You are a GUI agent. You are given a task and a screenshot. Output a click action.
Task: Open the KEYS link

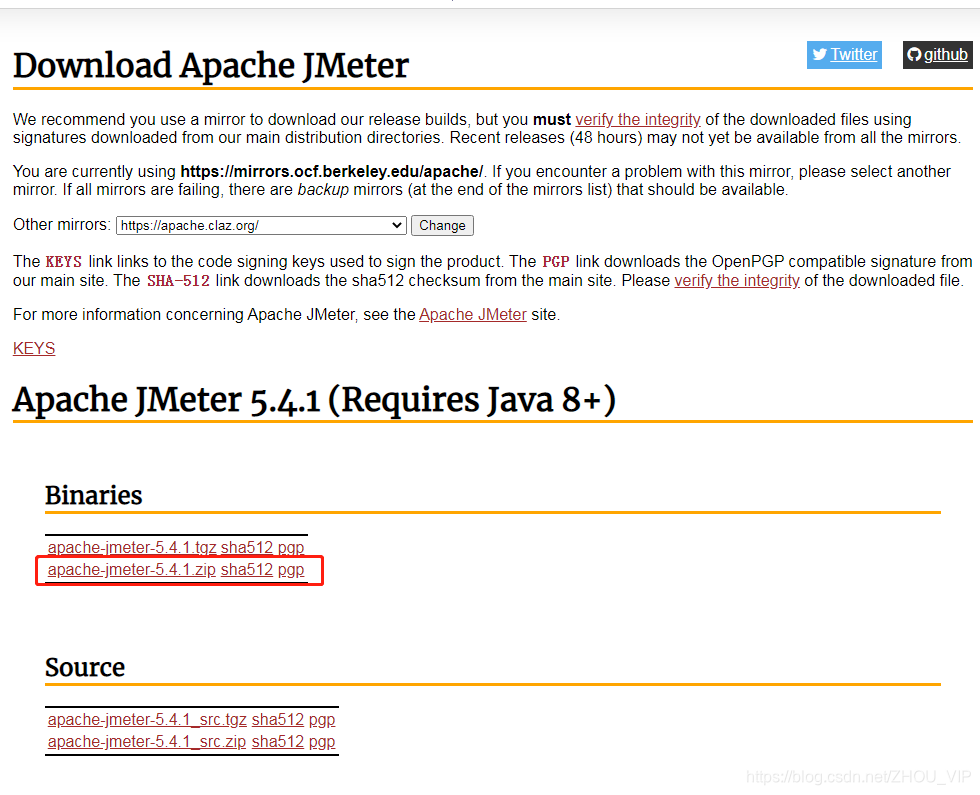34,348
